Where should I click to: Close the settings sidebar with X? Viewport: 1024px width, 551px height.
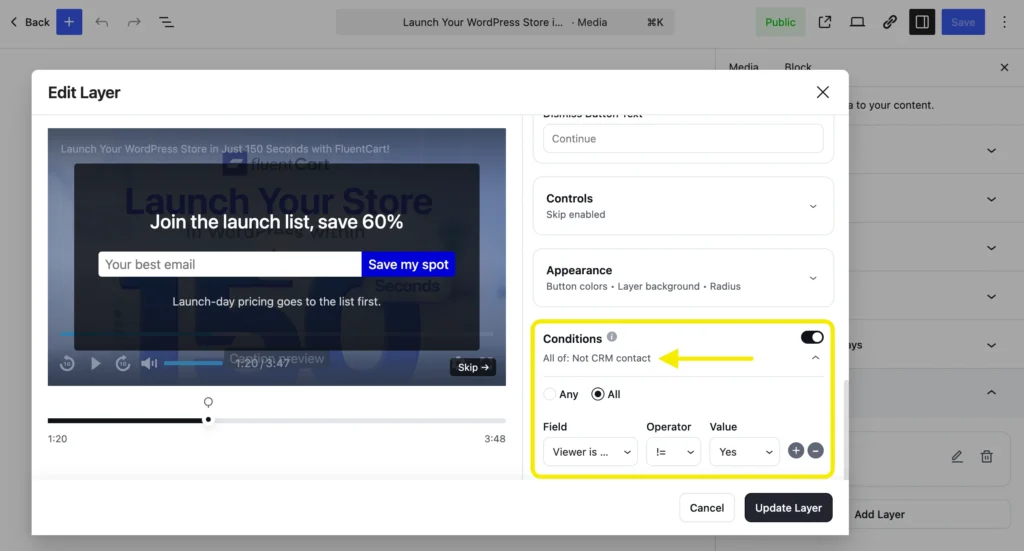(1004, 67)
